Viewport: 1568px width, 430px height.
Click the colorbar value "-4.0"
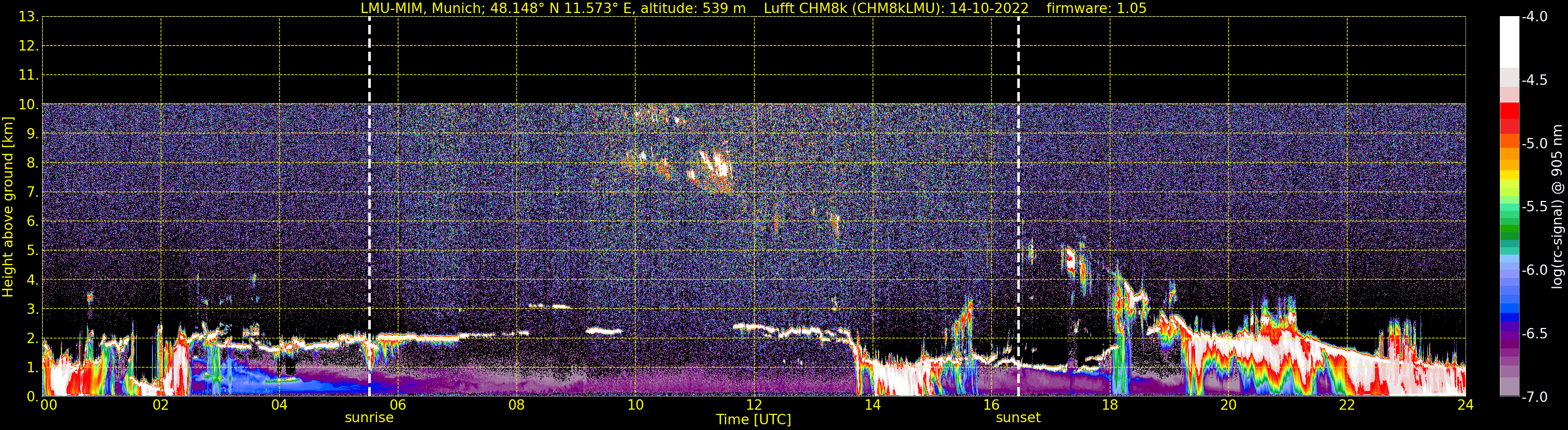(x=1535, y=17)
